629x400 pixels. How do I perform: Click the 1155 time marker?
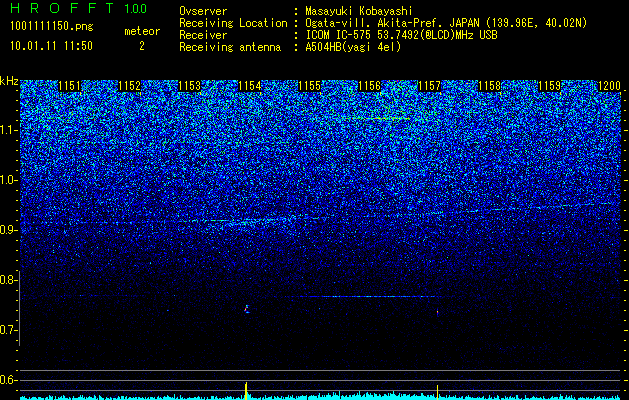(310, 86)
